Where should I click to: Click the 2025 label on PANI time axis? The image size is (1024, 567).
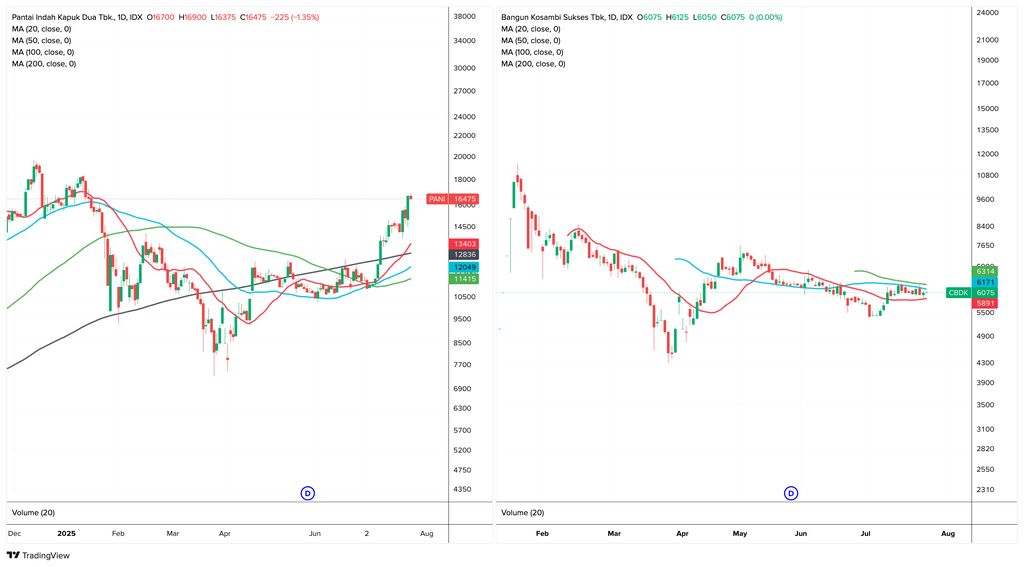tap(67, 534)
